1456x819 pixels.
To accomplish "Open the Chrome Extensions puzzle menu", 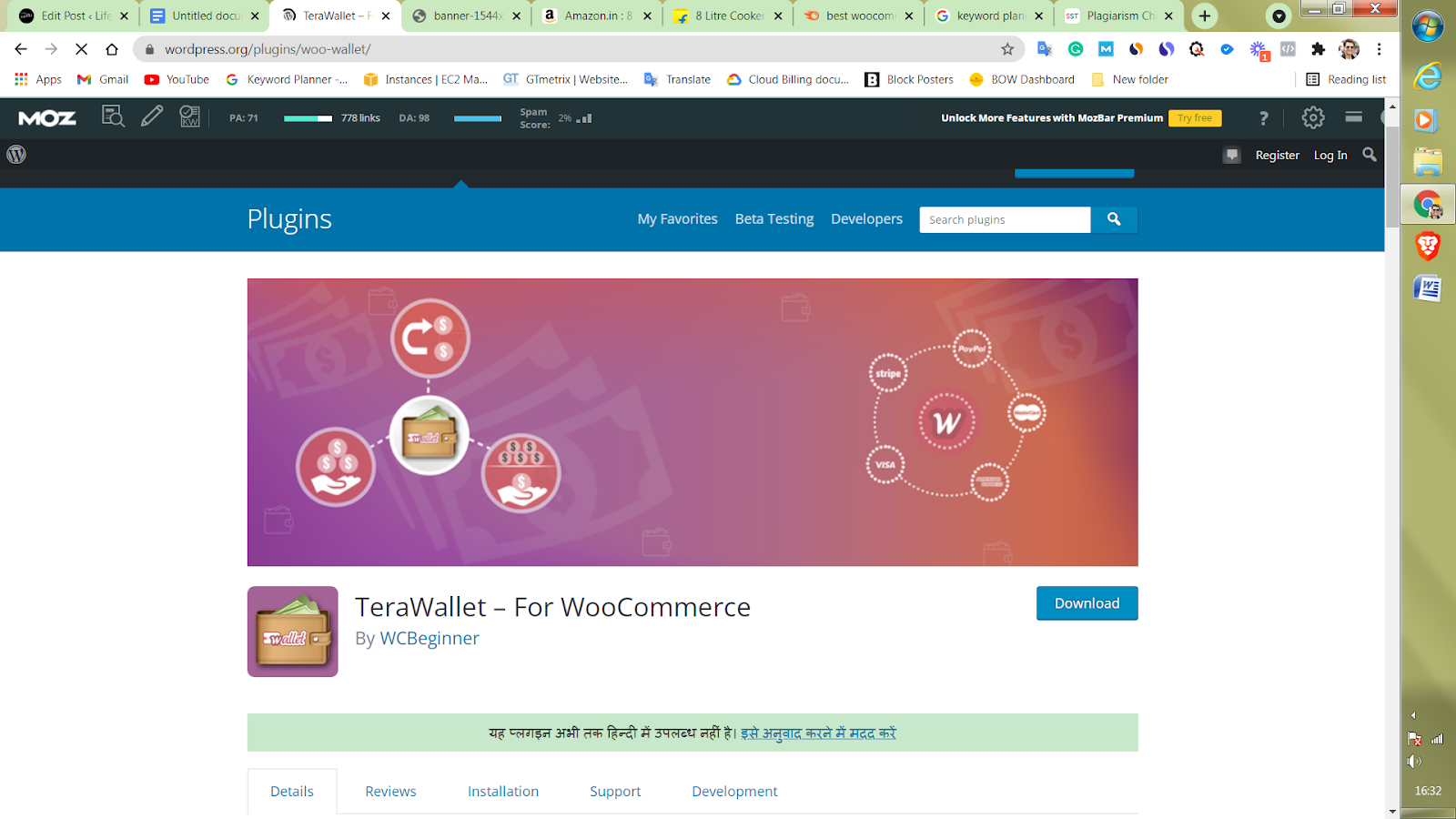I will [1318, 49].
